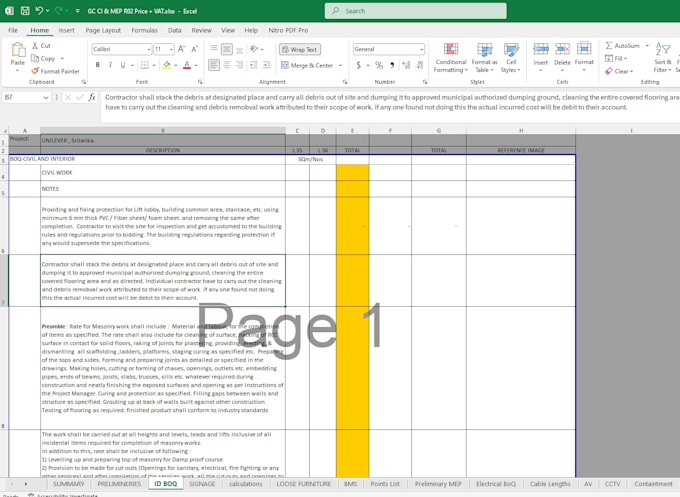This screenshot has width=680, height=497.
Task: Click the Percent Style icon
Action: [x=379, y=65]
